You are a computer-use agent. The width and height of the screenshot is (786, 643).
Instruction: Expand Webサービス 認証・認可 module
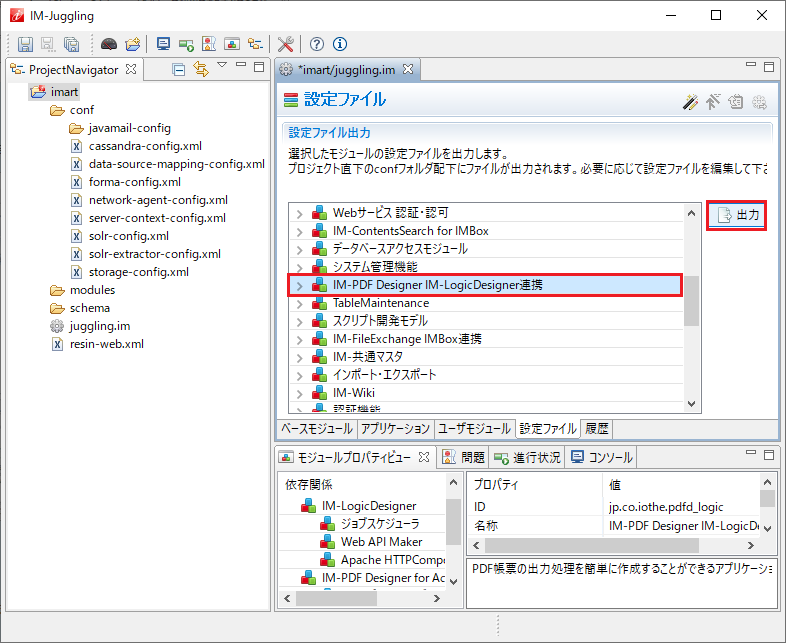300,214
